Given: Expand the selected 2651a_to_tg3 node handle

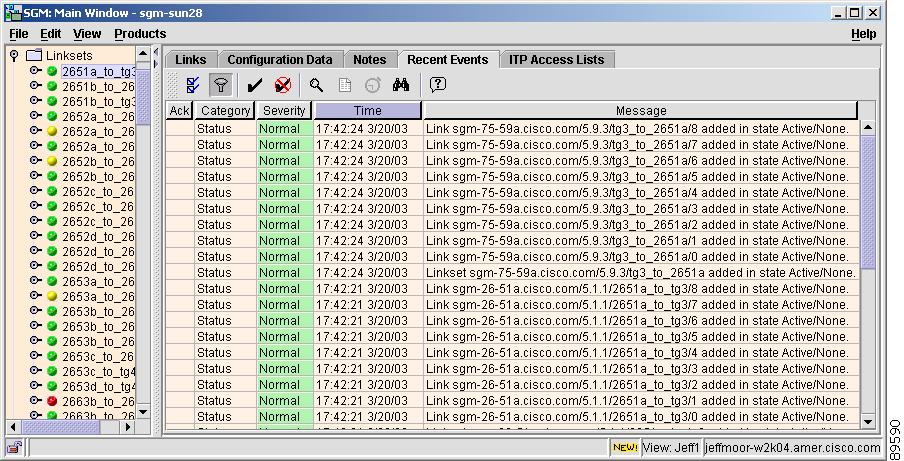Looking at the screenshot, I should click(36, 70).
